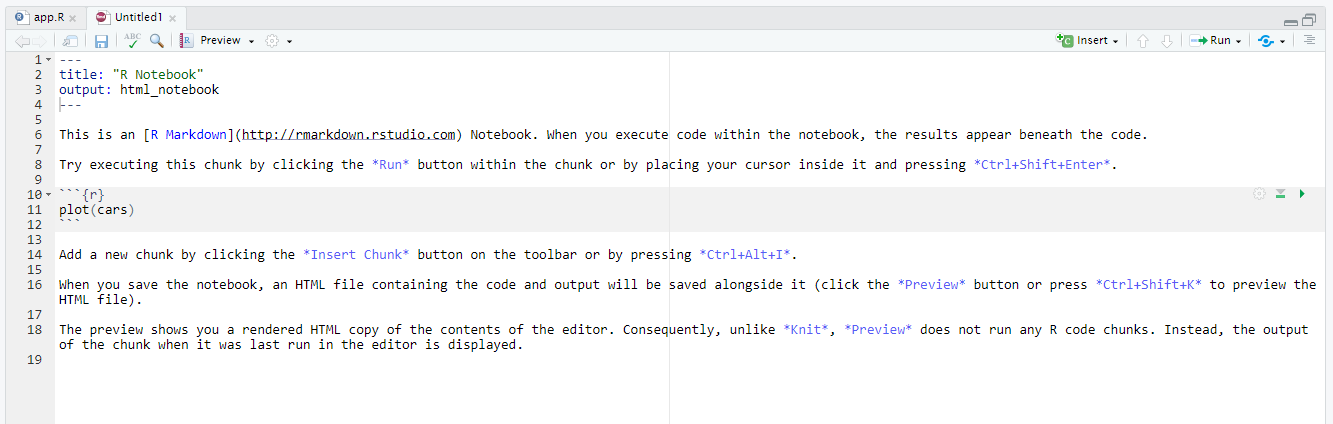The image size is (1333, 424).
Task: Toggle document outline icon
Action: [1309, 41]
